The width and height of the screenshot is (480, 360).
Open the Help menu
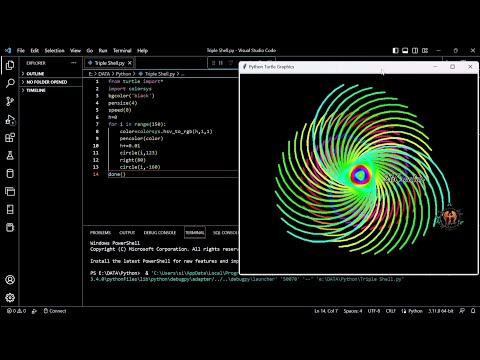pyautogui.click(x=142, y=50)
